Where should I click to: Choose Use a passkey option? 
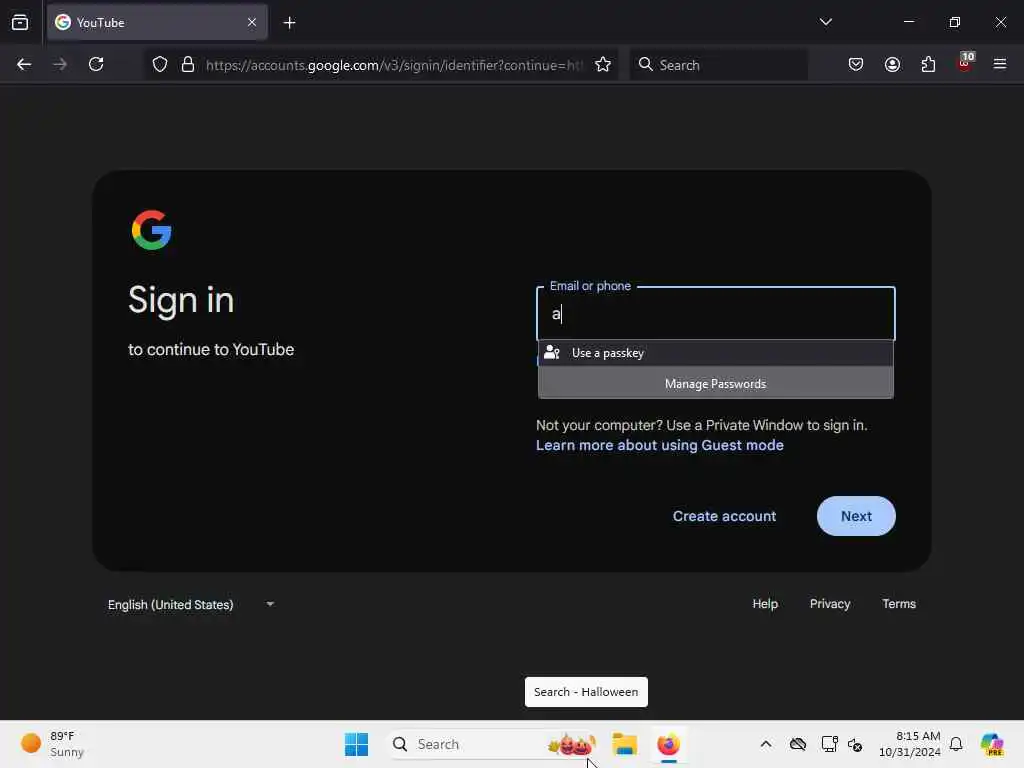[715, 353]
